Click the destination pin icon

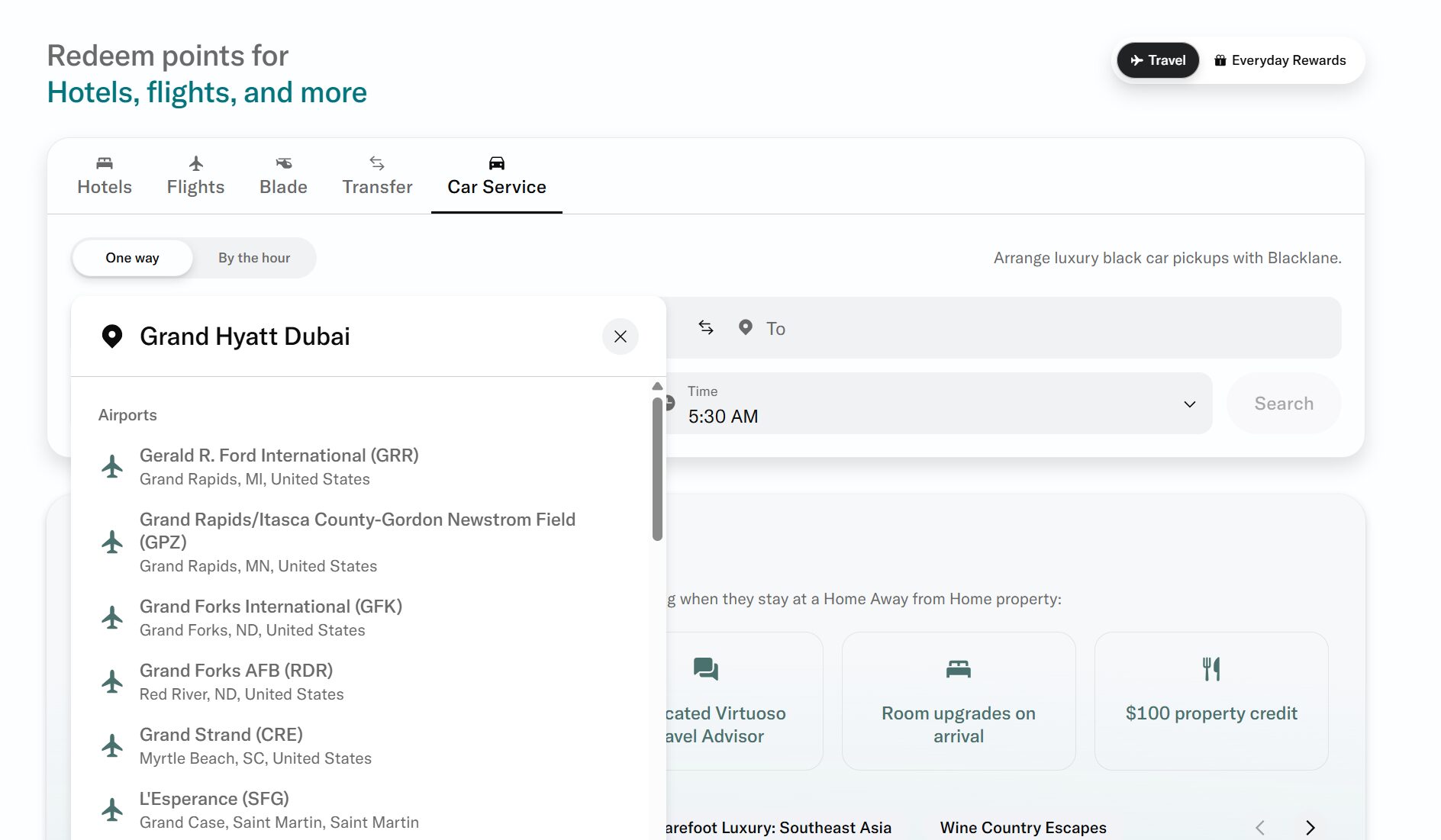[746, 328]
